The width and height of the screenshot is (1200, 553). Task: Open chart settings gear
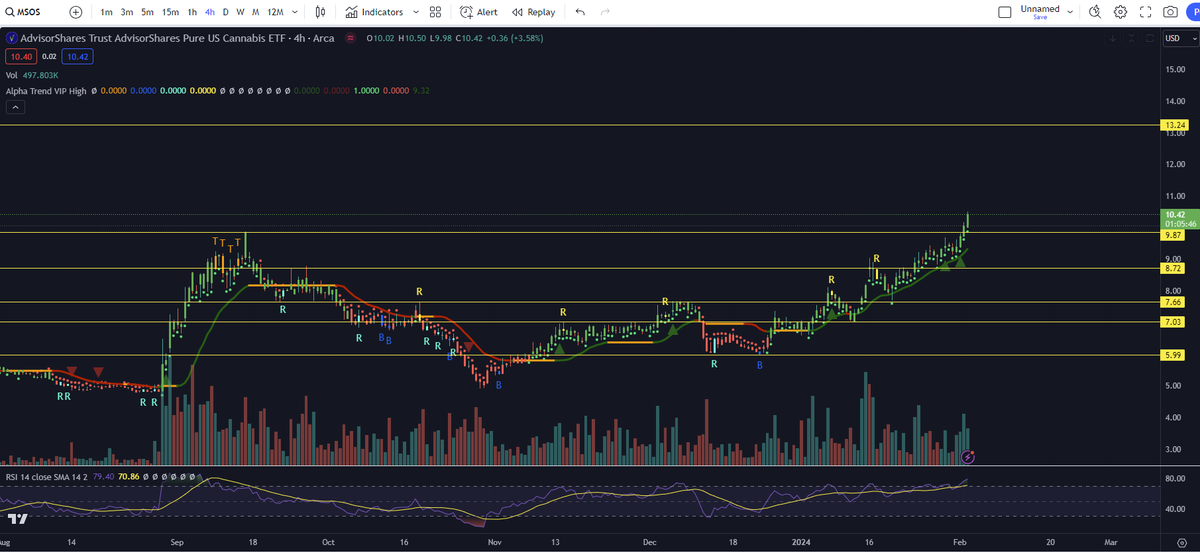point(1120,12)
